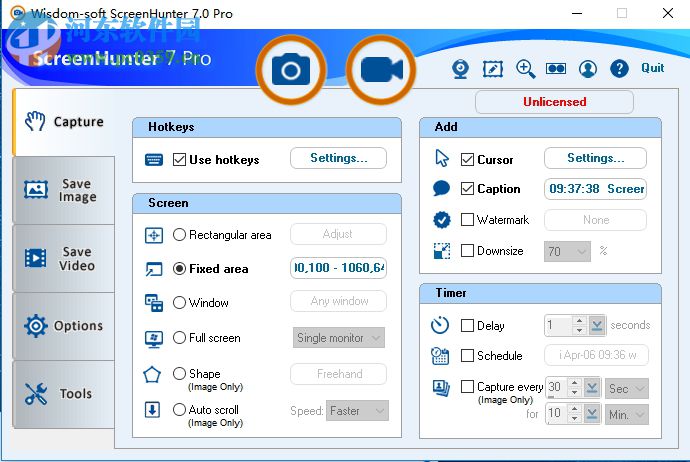Open the Downsize 70 percent dropdown
Image resolution: width=690 pixels, height=462 pixels.
point(567,251)
